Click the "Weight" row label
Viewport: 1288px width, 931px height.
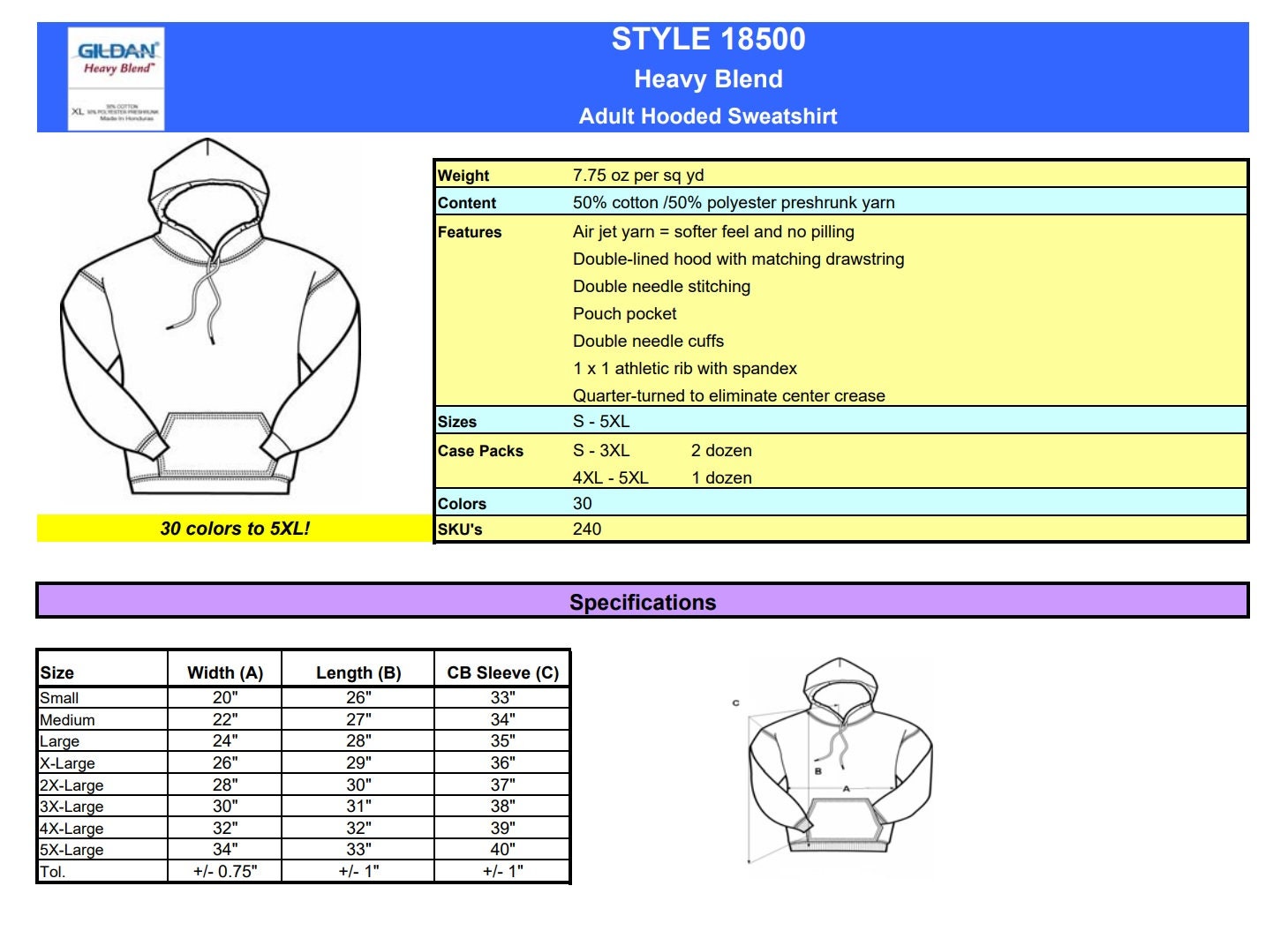click(x=463, y=176)
